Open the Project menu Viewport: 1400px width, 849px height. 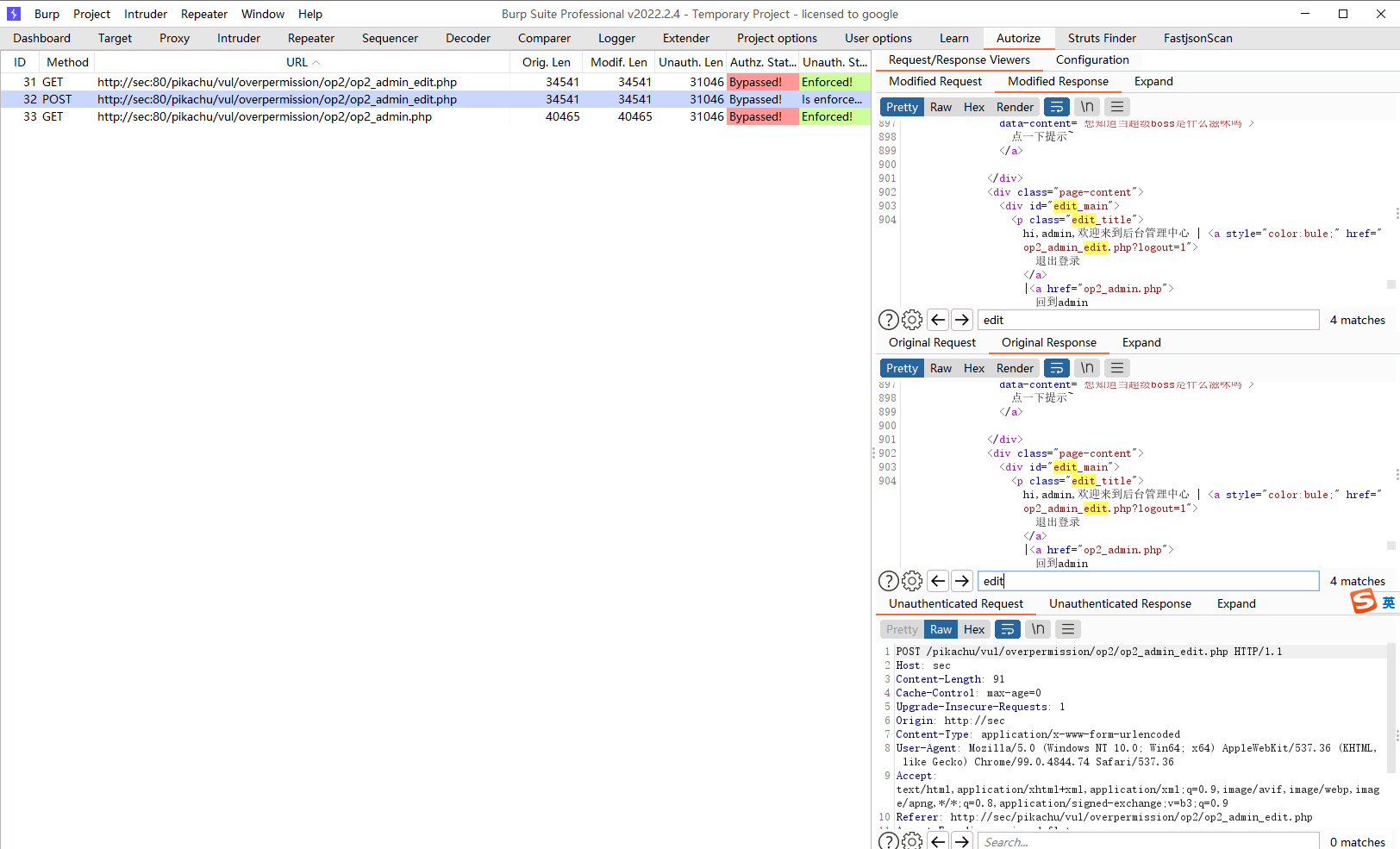pos(91,14)
